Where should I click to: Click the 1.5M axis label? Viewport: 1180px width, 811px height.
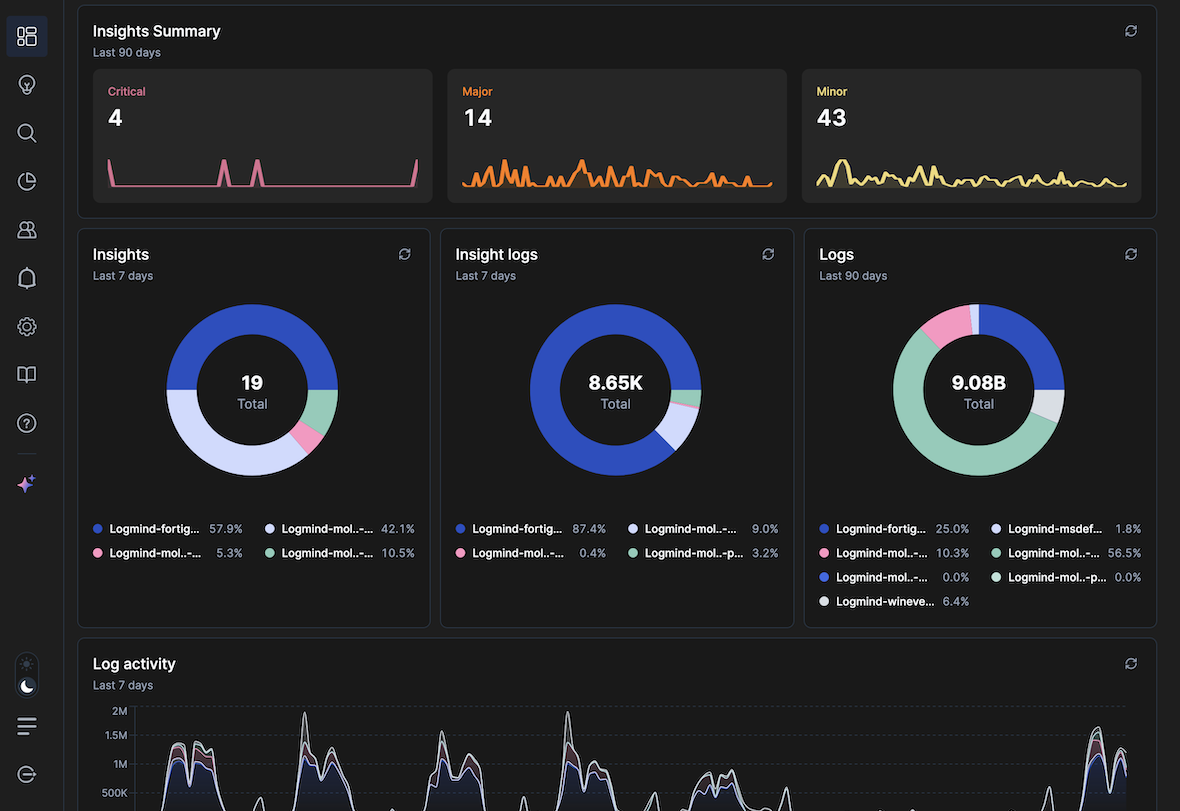(116, 735)
